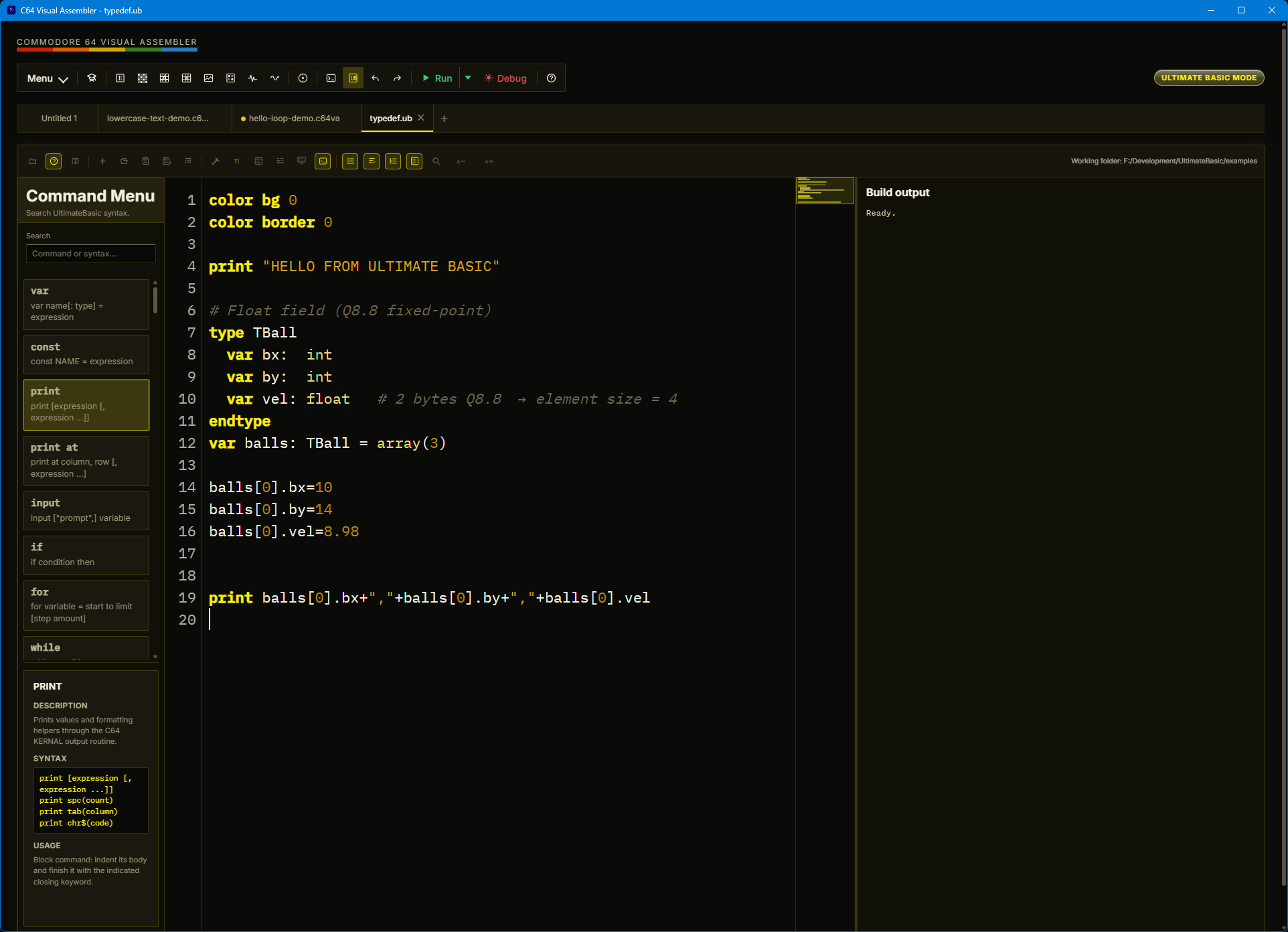This screenshot has height=932, width=1288.
Task: Save the file with the floppy disk icon
Action: (145, 161)
